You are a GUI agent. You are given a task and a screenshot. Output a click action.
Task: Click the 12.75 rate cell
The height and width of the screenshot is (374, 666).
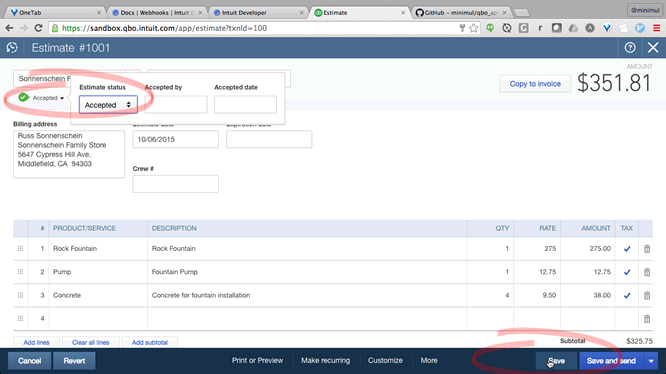537,272
